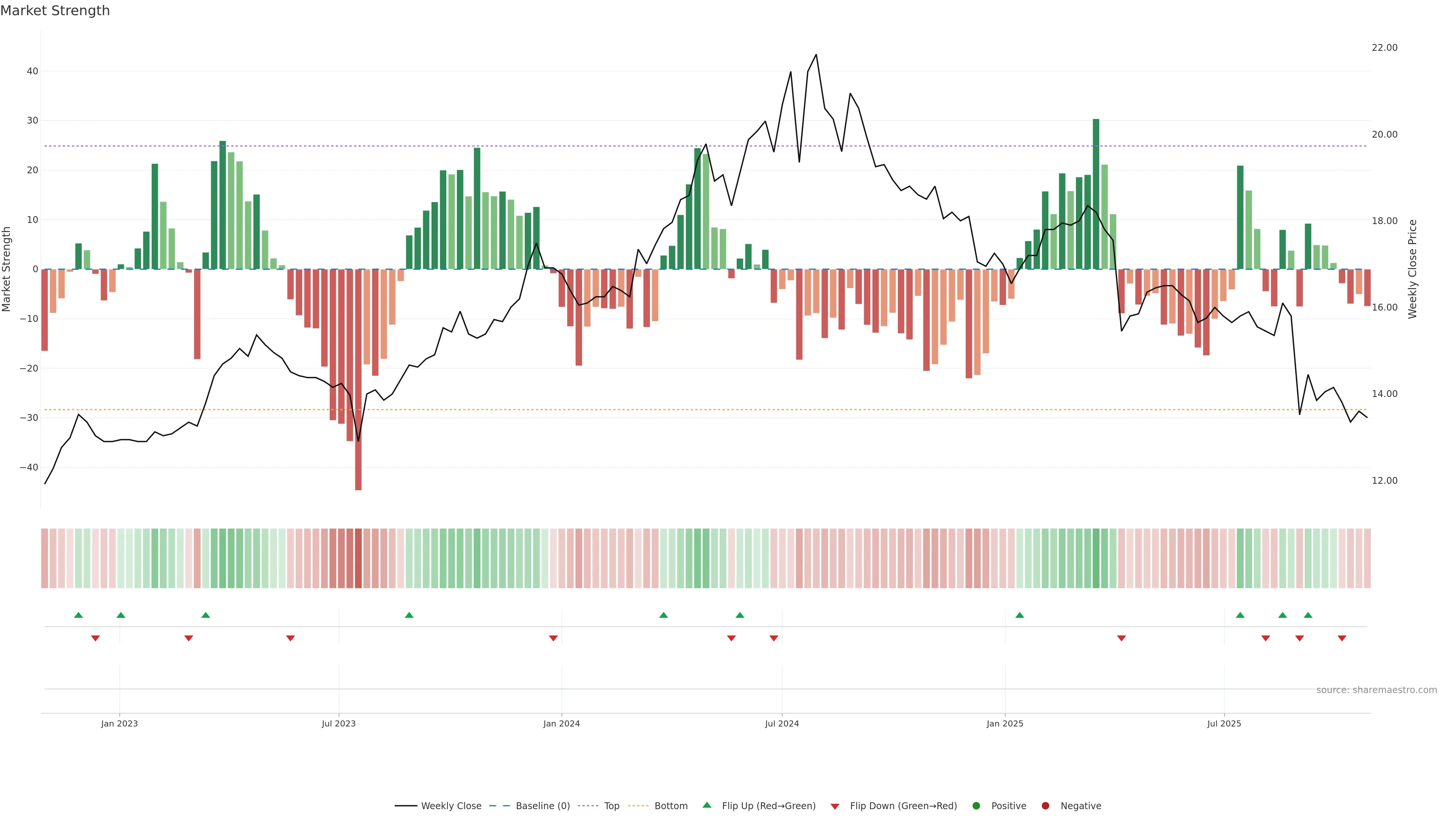1456x819 pixels.
Task: Click the darkest red heatmap strip cell
Action: [x=358, y=558]
